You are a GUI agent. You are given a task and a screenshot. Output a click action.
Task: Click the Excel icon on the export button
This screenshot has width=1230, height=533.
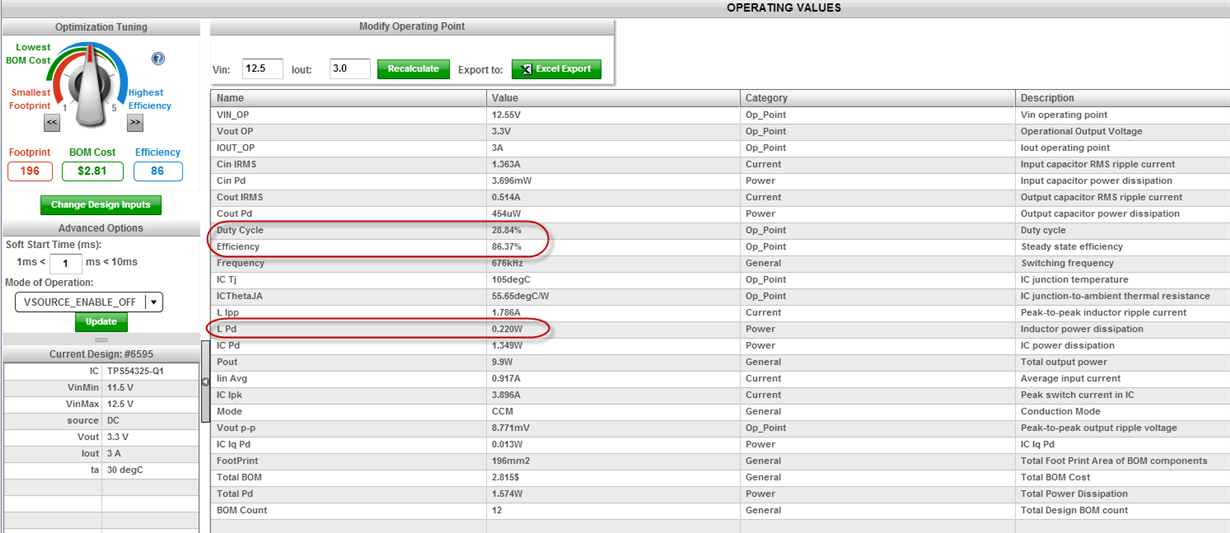tap(527, 69)
